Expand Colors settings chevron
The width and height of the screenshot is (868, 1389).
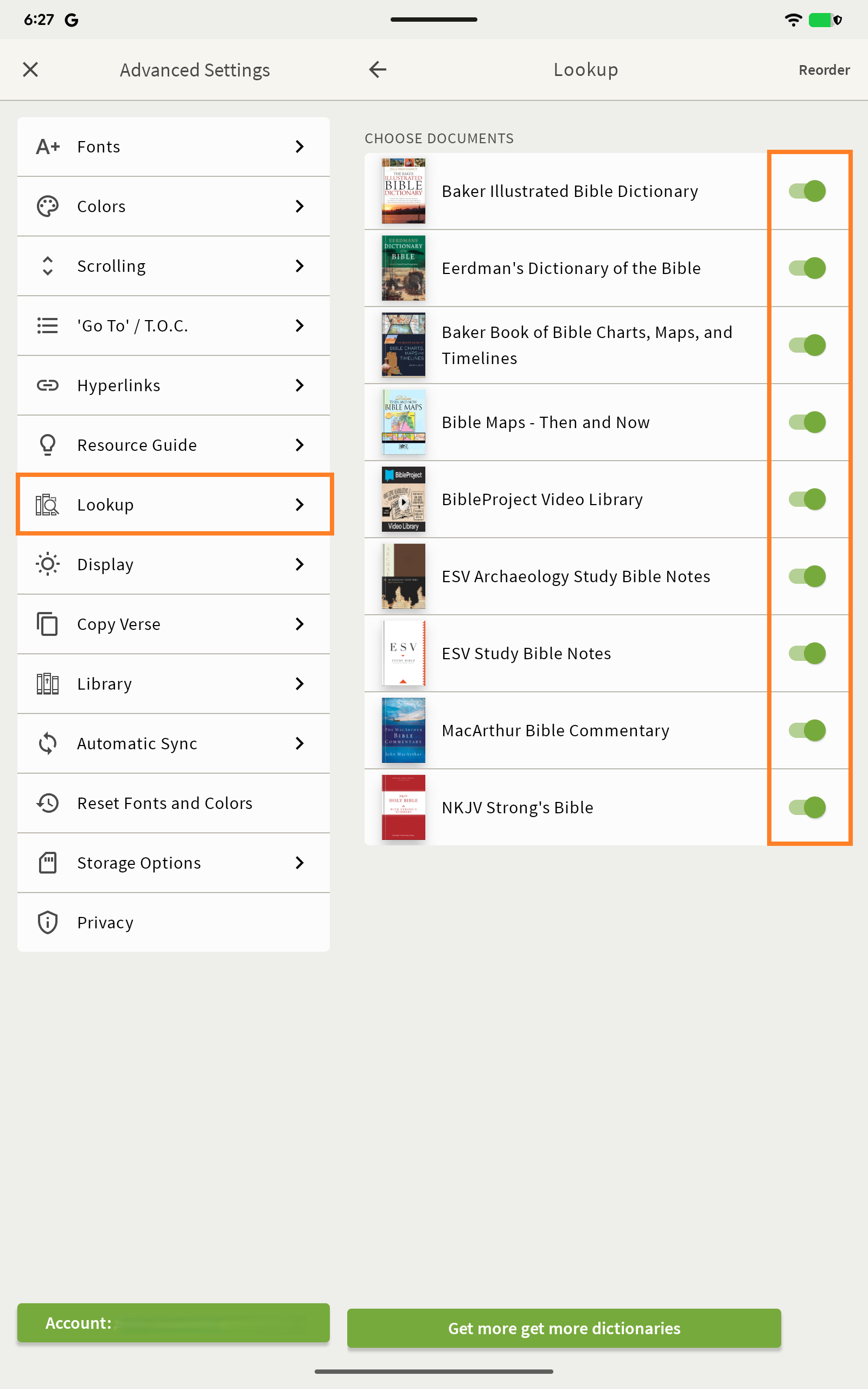pos(299,207)
